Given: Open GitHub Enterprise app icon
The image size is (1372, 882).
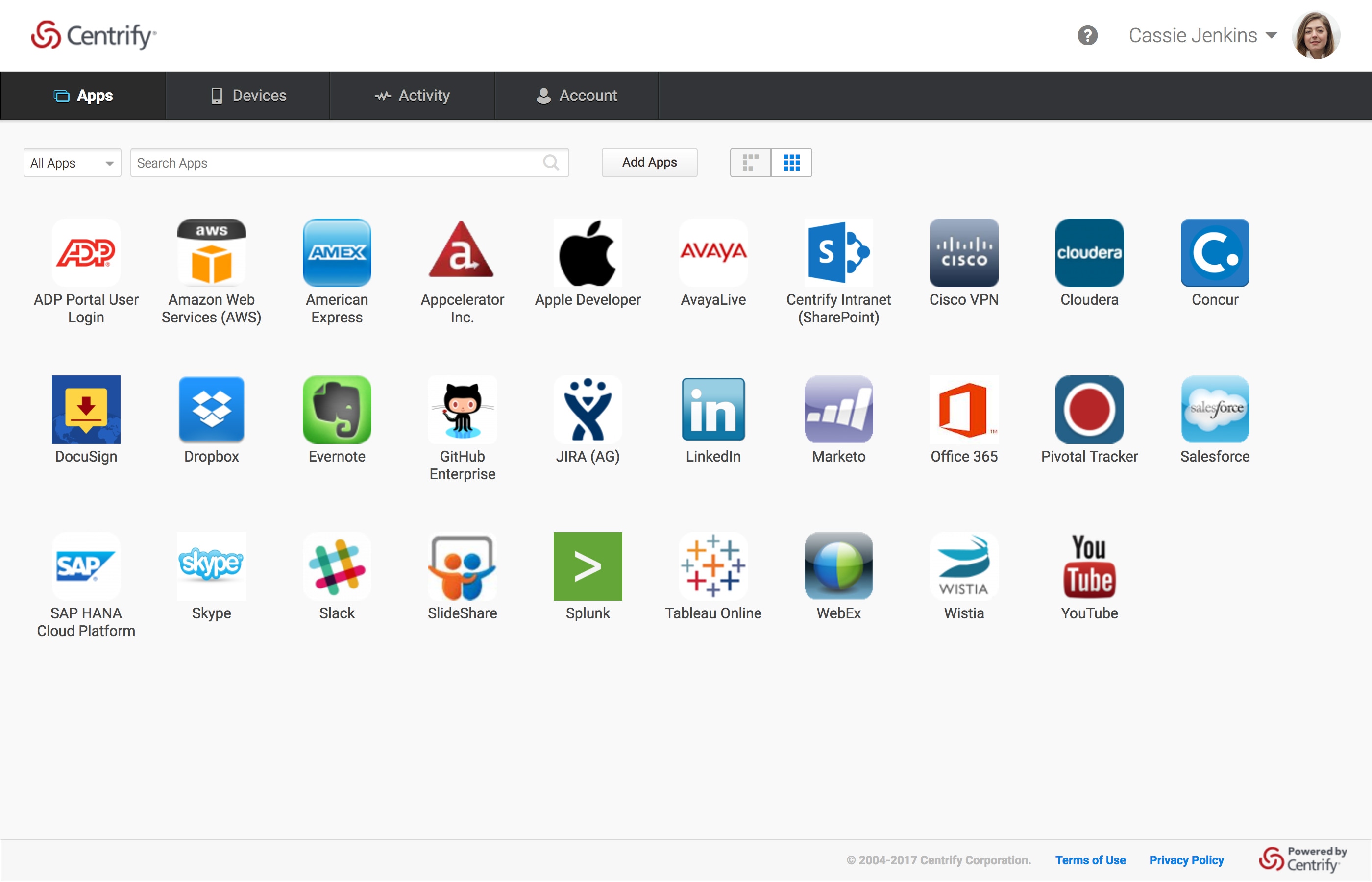Looking at the screenshot, I should point(462,410).
